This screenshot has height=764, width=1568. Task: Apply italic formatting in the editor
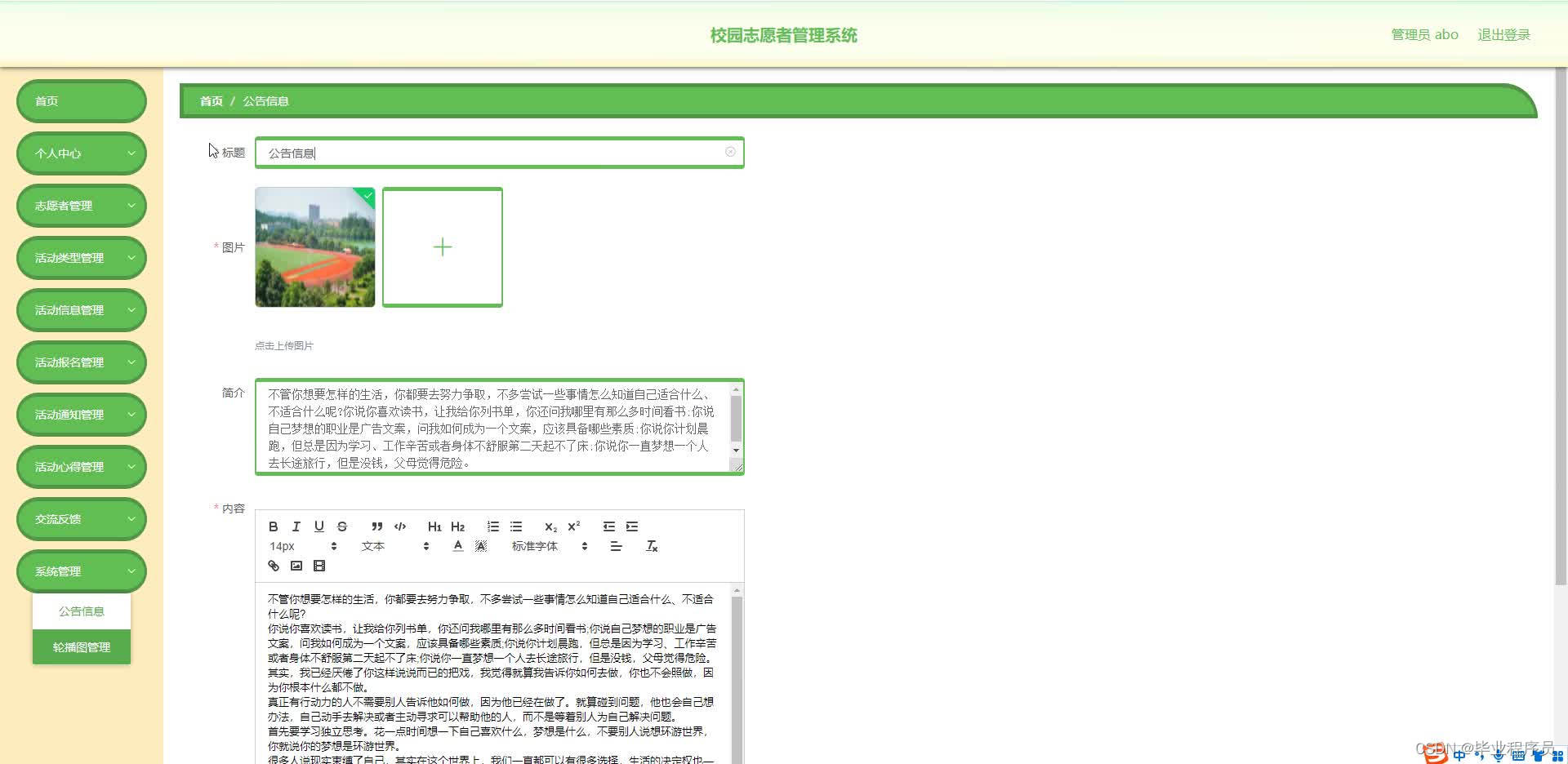tap(296, 526)
